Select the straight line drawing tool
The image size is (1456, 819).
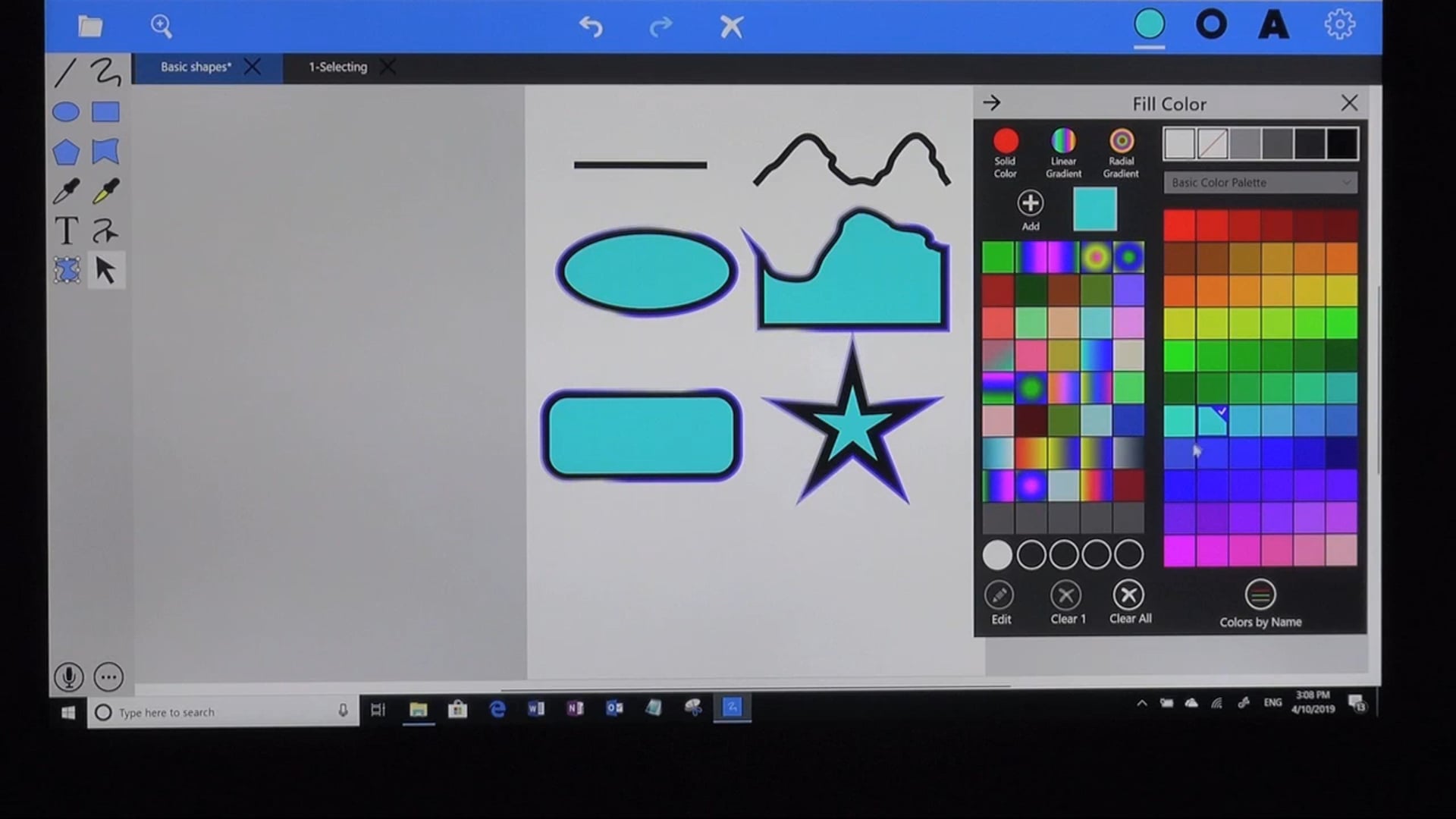(65, 73)
